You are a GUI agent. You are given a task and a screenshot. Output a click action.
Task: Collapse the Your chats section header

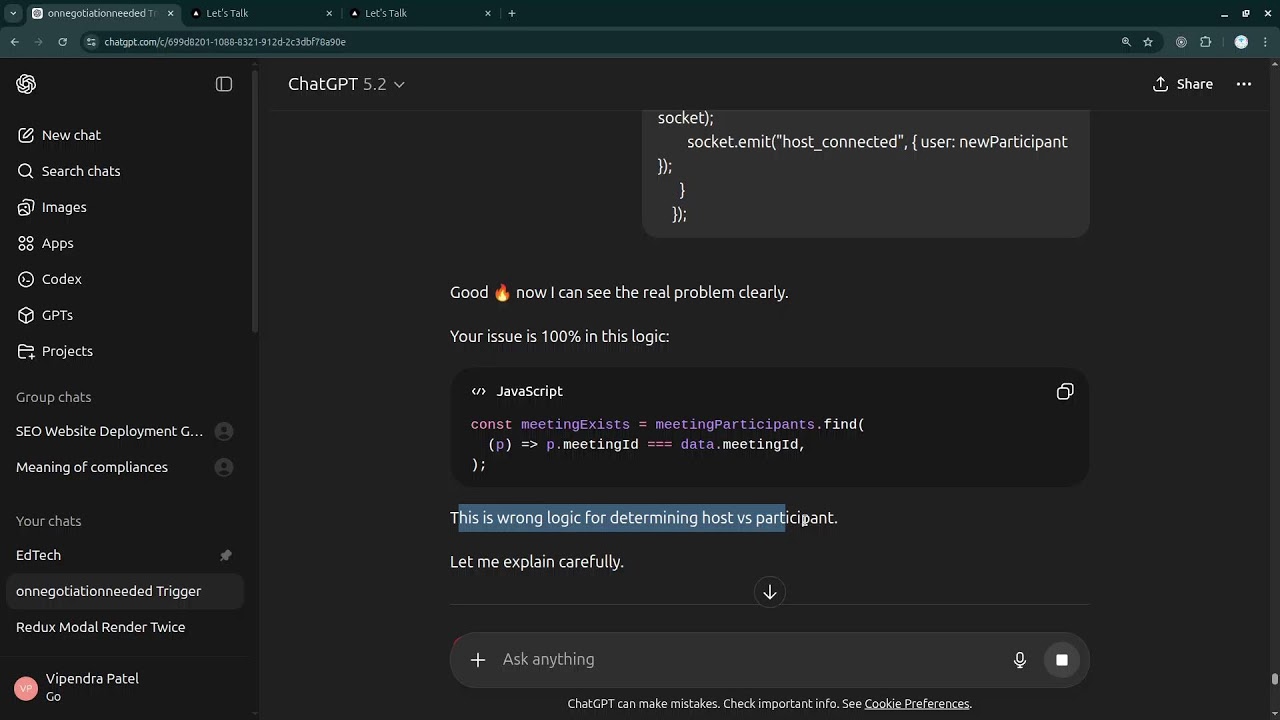(48, 521)
